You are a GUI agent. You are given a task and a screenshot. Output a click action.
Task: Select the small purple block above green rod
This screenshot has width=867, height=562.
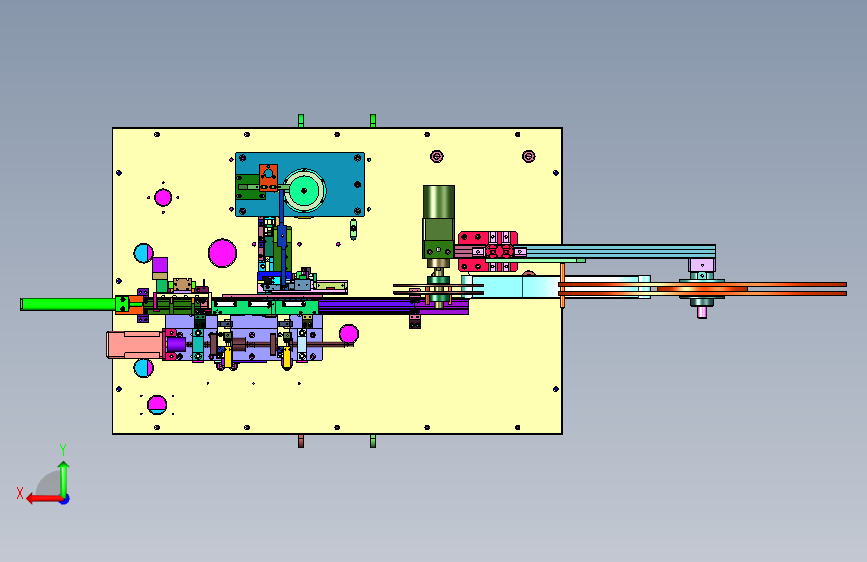[x=160, y=265]
